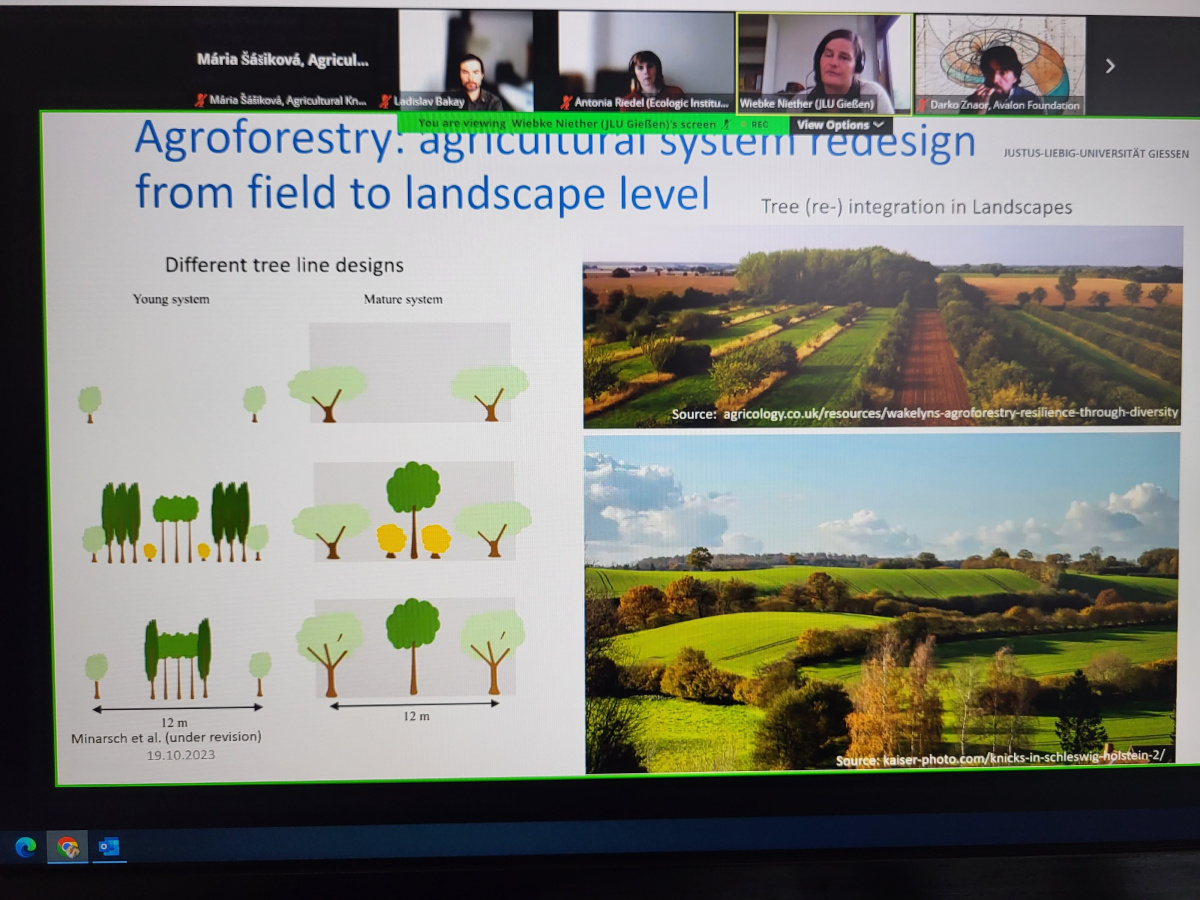Image resolution: width=1200 pixels, height=900 pixels.
Task: Select Mária Šášiková's participant tile
Action: tap(283, 60)
